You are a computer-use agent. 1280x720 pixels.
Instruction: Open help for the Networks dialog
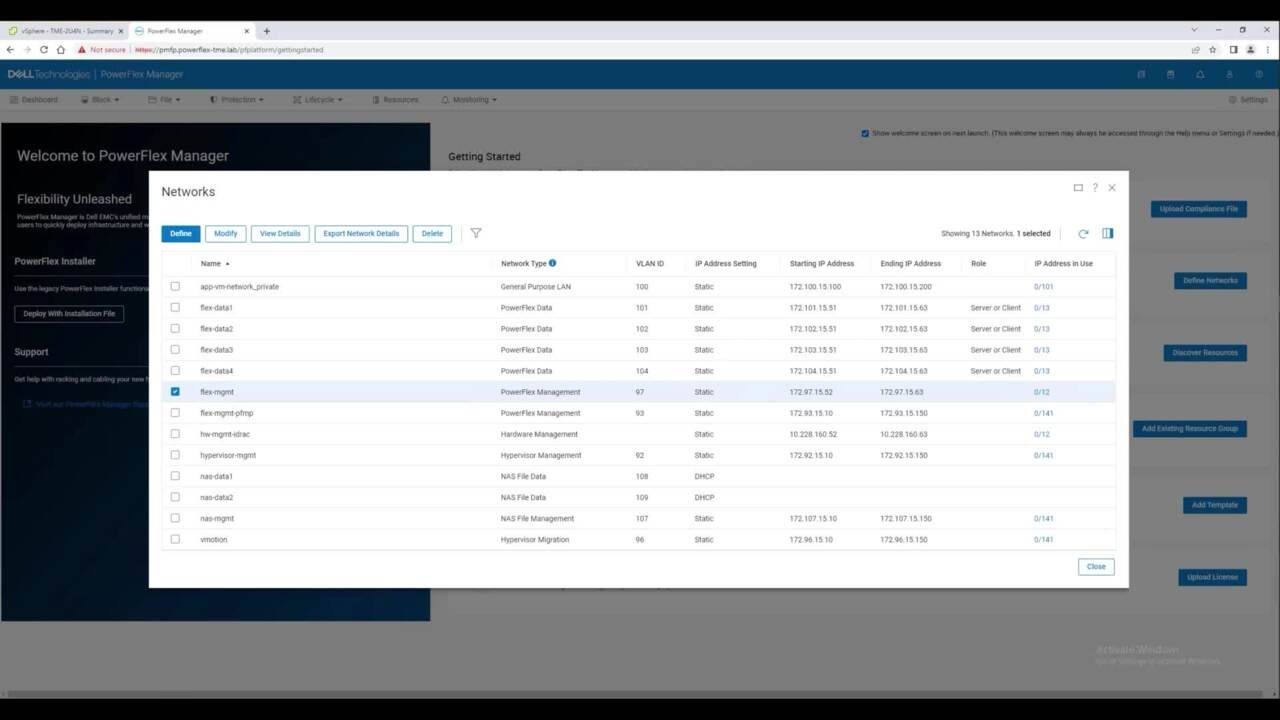tap(1095, 187)
